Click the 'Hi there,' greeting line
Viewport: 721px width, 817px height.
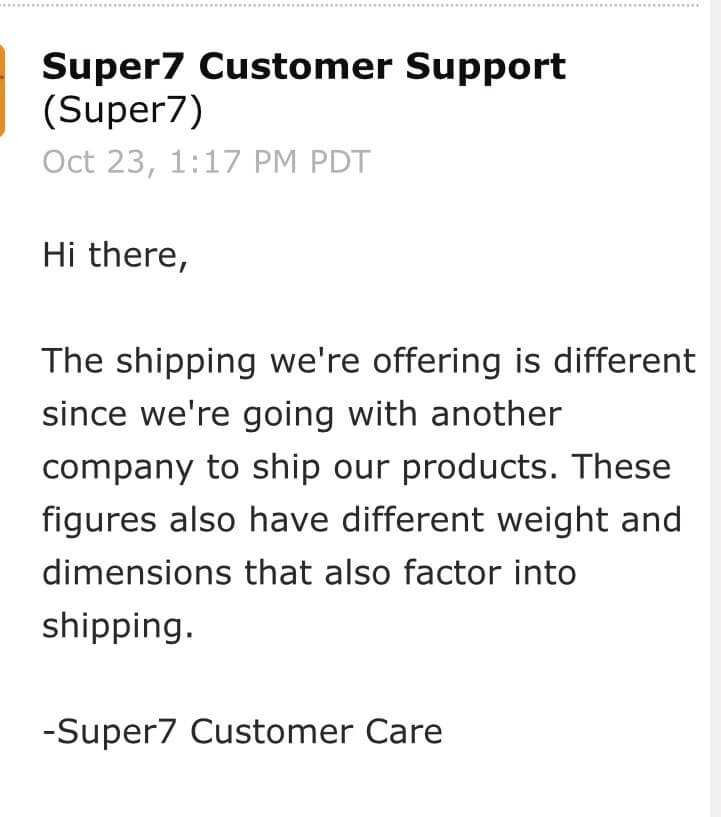pos(115,255)
